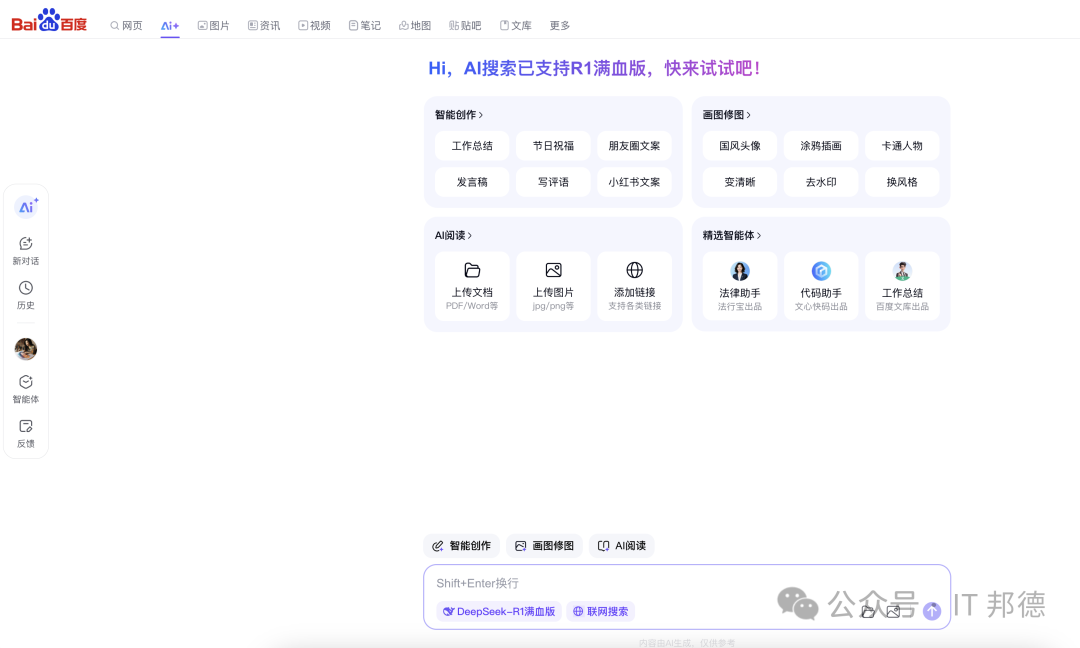Click the AI阅读 chip above input
Screen dimensions: 1080x648
click(x=622, y=546)
